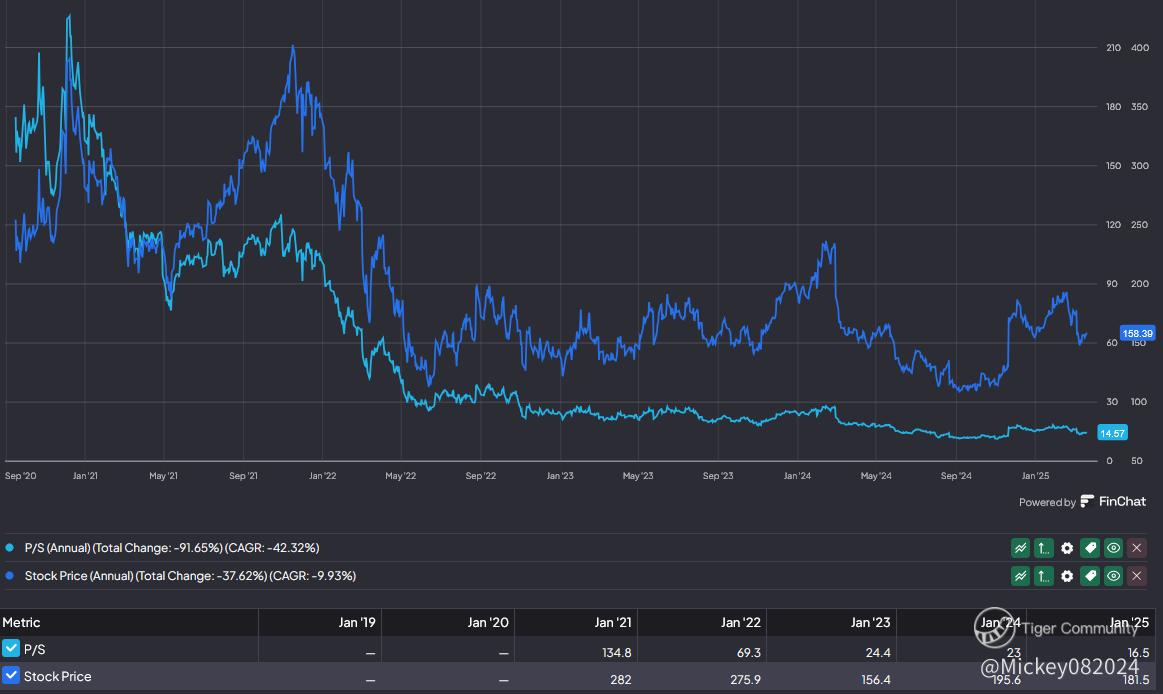Click axis arrow icon in Stock Price row
The width and height of the screenshot is (1163, 694).
tap(1043, 576)
